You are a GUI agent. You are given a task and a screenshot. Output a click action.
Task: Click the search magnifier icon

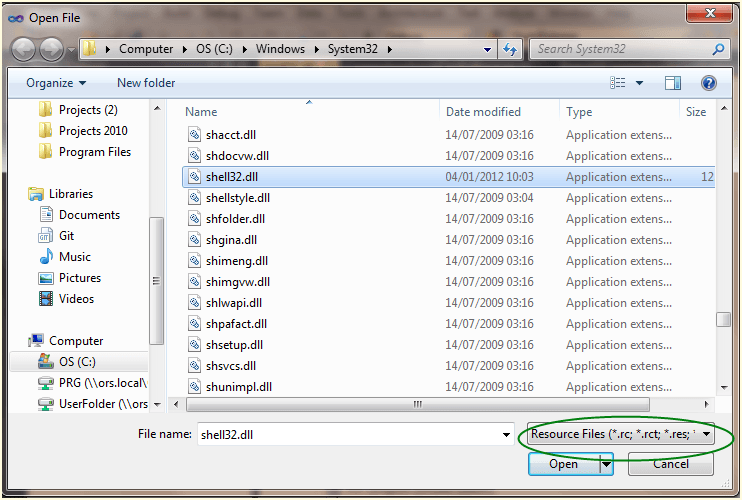[718, 49]
